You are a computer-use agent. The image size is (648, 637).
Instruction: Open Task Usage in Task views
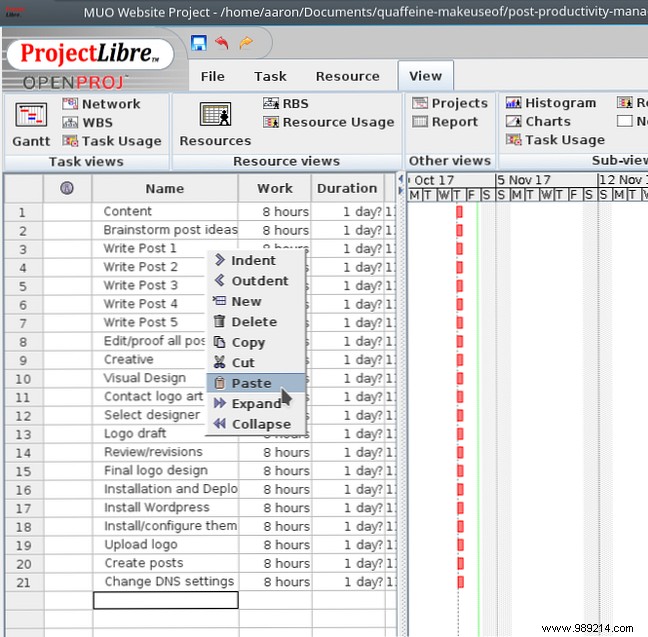click(x=112, y=141)
